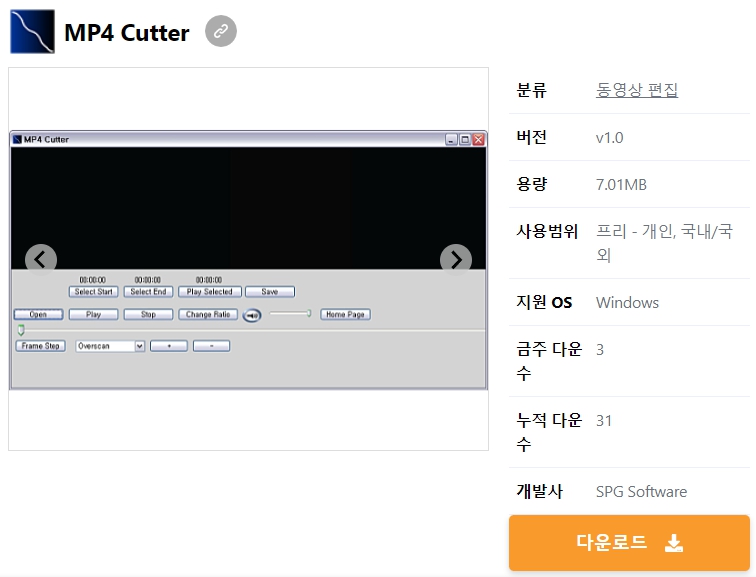Click the MP4 Cutter app logo icon
756x577 pixels.
[x=32, y=31]
